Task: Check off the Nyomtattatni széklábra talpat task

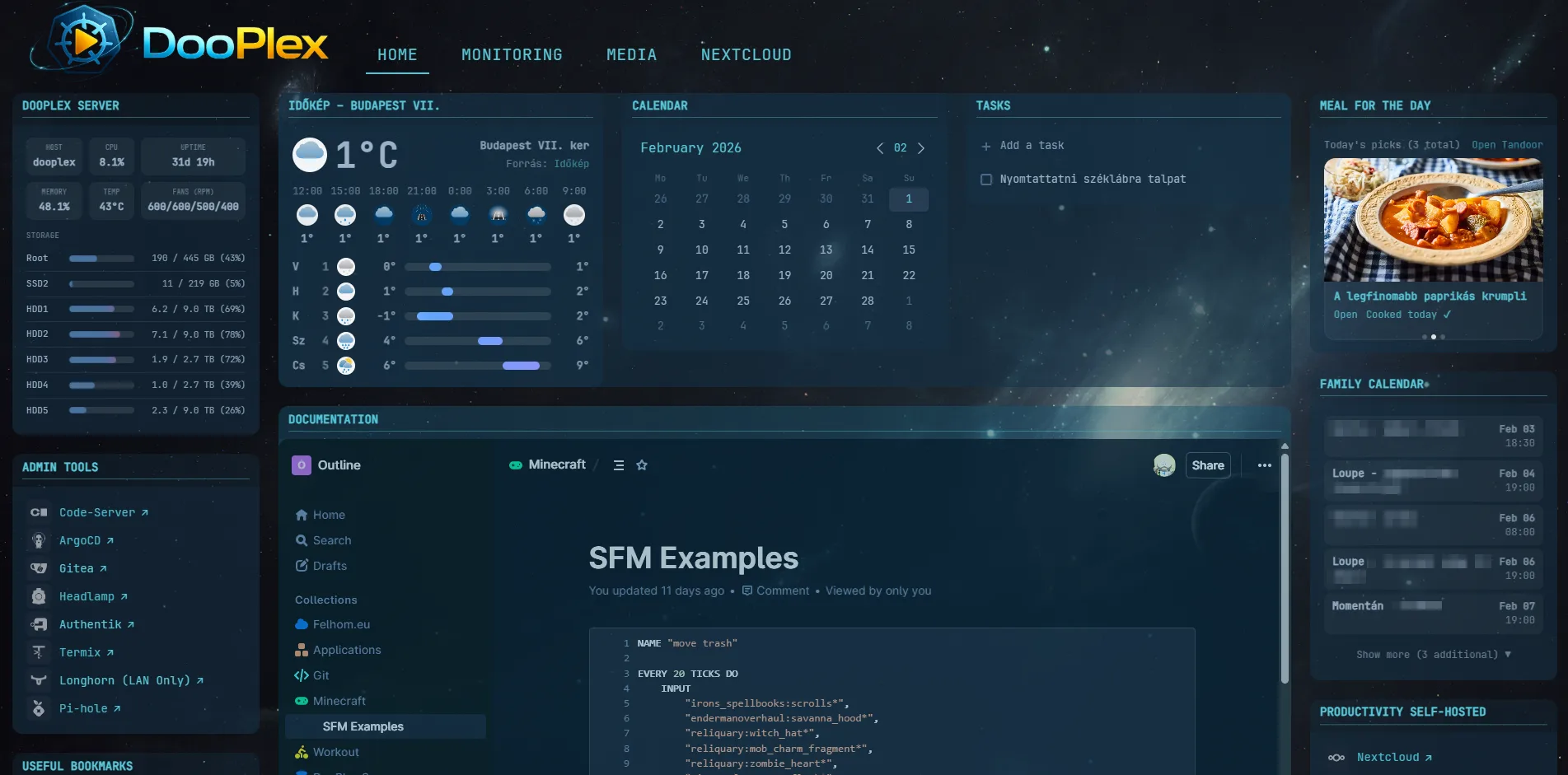Action: (986, 179)
